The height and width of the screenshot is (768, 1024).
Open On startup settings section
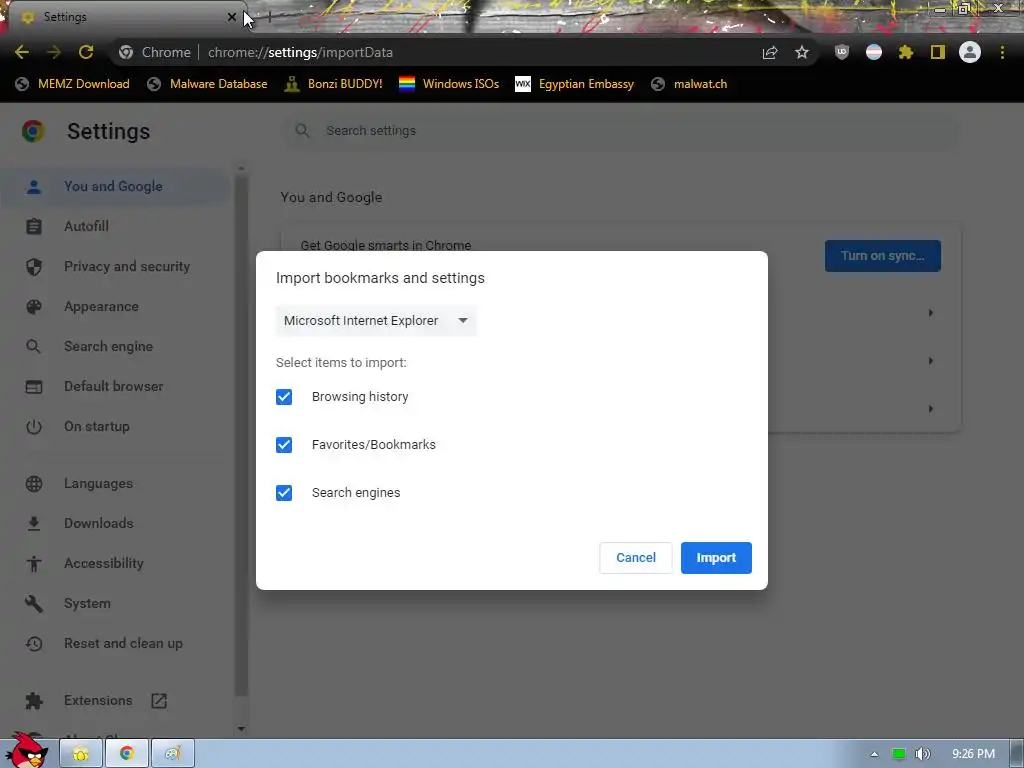(97, 426)
